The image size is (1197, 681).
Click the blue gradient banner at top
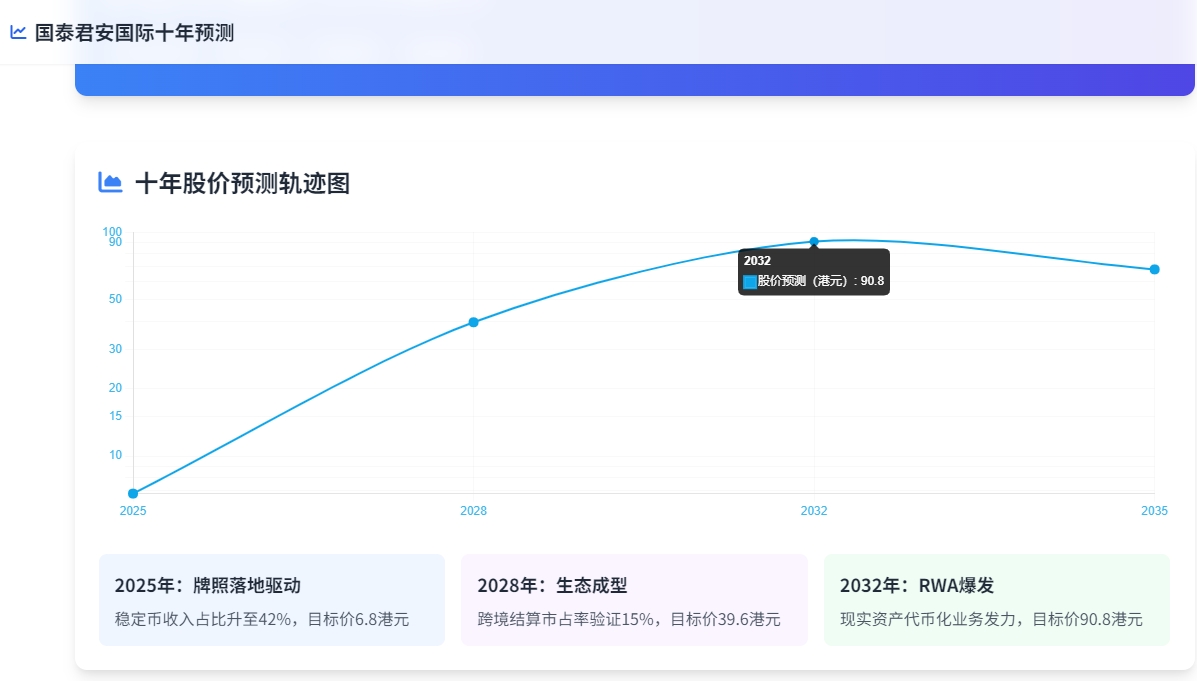[634, 79]
